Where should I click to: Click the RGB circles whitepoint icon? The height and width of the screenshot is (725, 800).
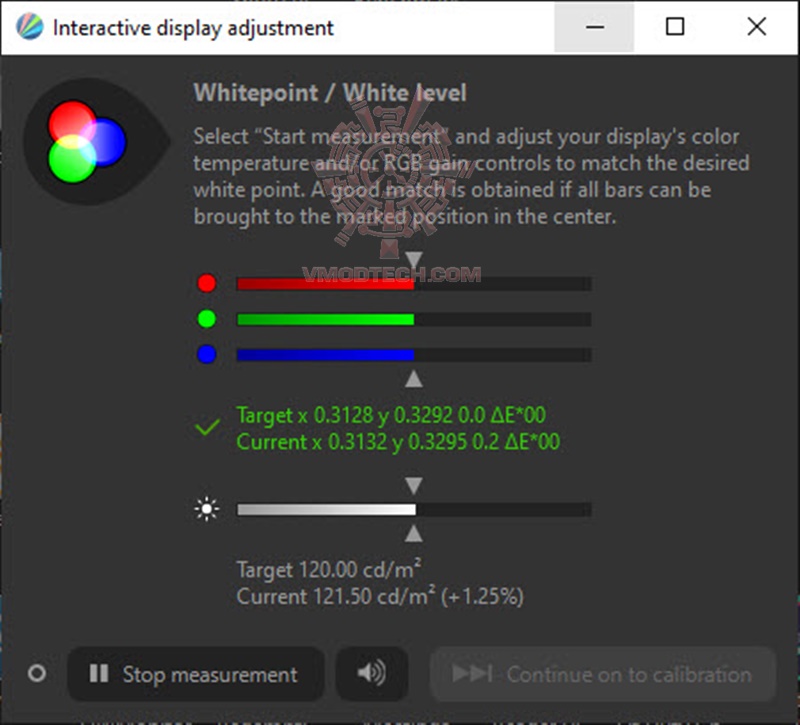(87, 141)
